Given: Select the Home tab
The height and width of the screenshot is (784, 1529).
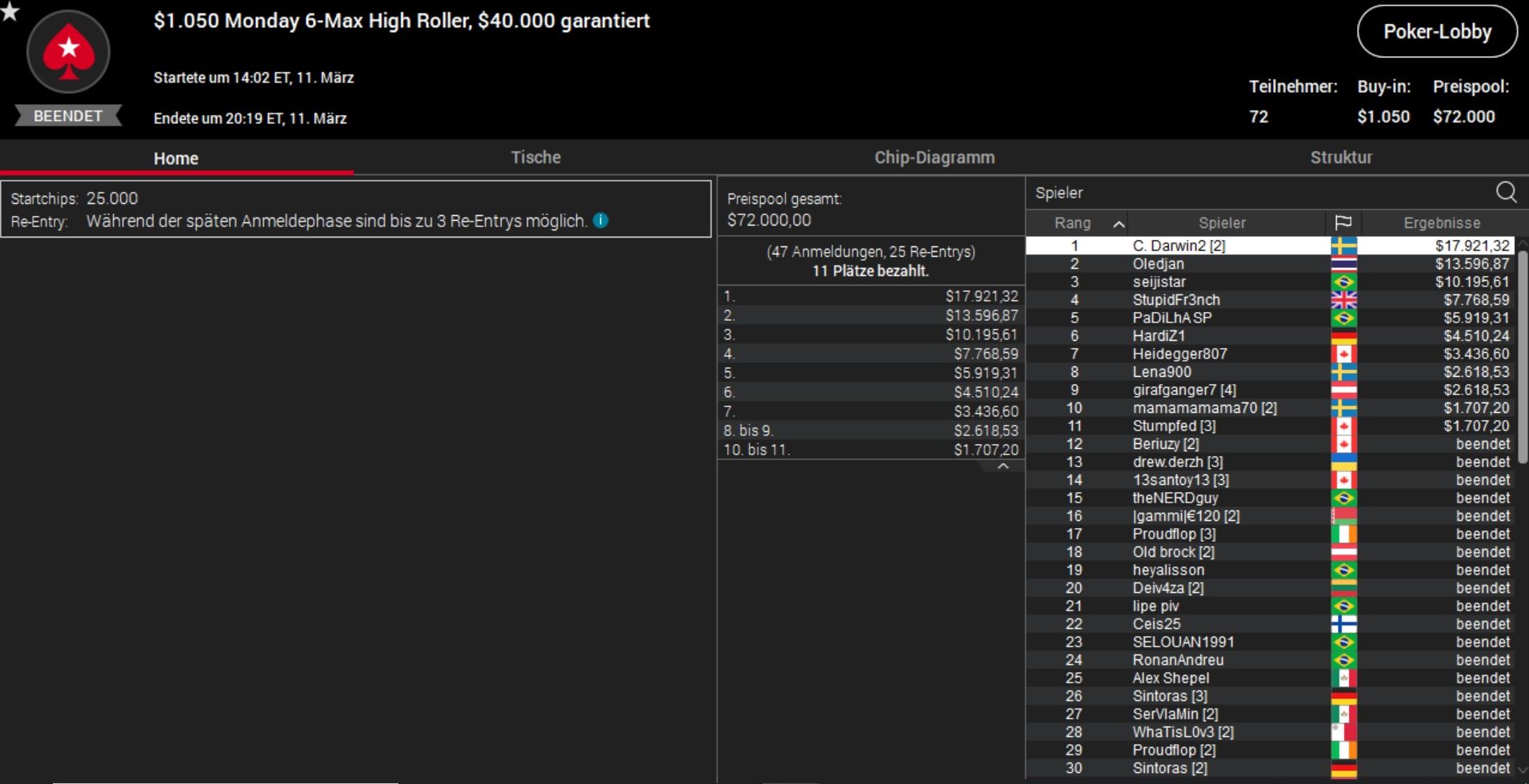Looking at the screenshot, I should tap(176, 158).
